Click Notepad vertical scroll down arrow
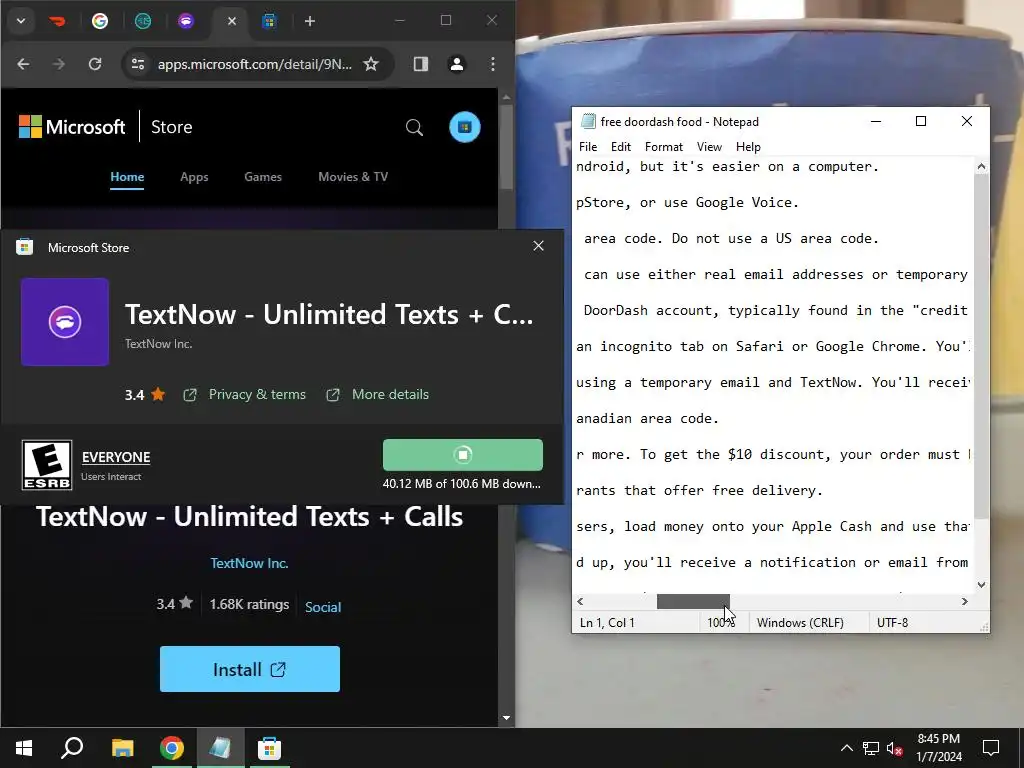Screen dimensions: 1024x768 (981, 585)
